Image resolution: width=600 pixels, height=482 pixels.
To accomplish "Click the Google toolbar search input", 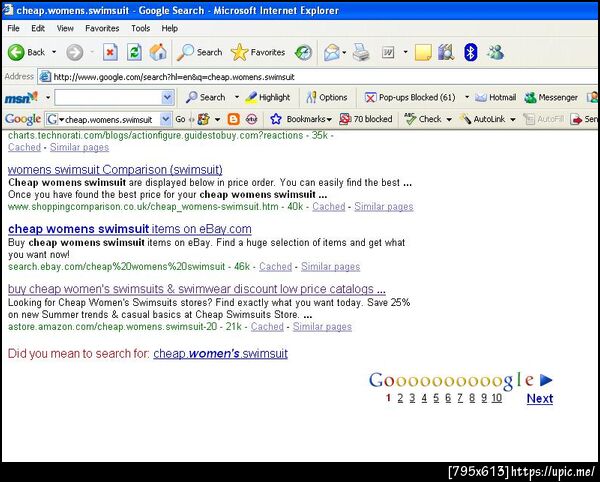I will coord(108,119).
